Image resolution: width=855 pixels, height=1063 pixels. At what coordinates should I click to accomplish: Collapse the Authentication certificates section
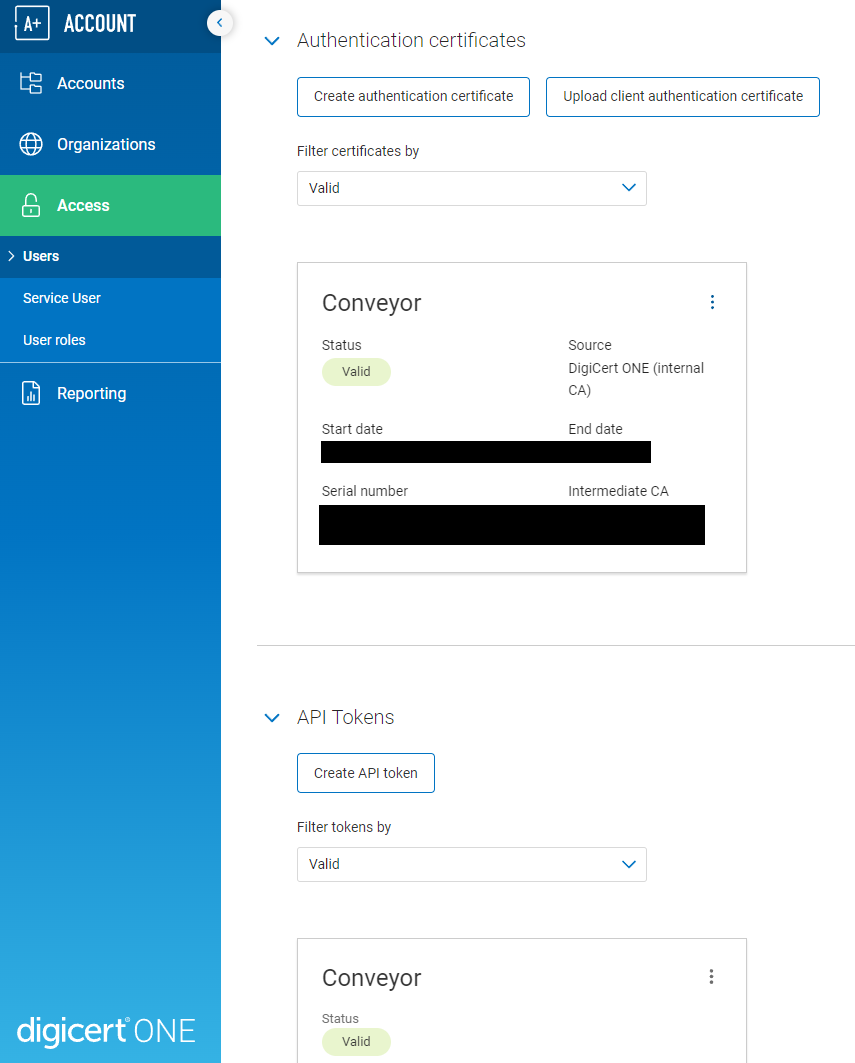point(271,41)
